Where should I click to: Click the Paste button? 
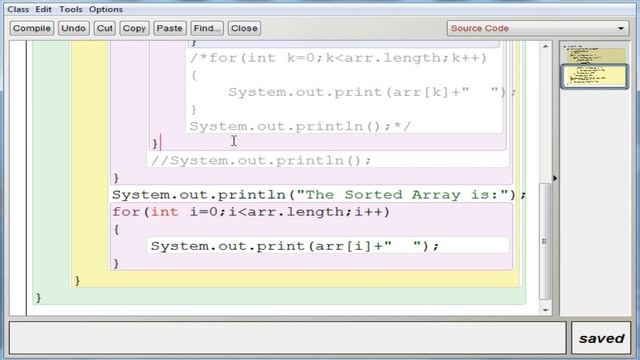(169, 28)
